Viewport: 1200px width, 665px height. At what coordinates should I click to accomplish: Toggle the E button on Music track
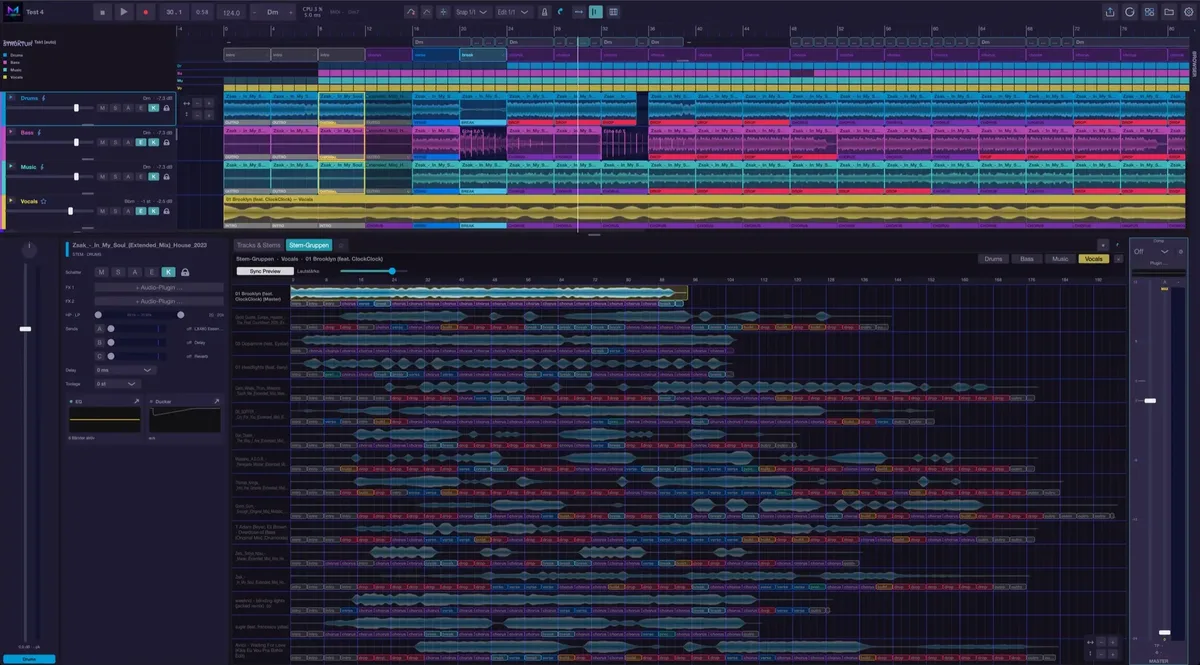[x=141, y=178]
